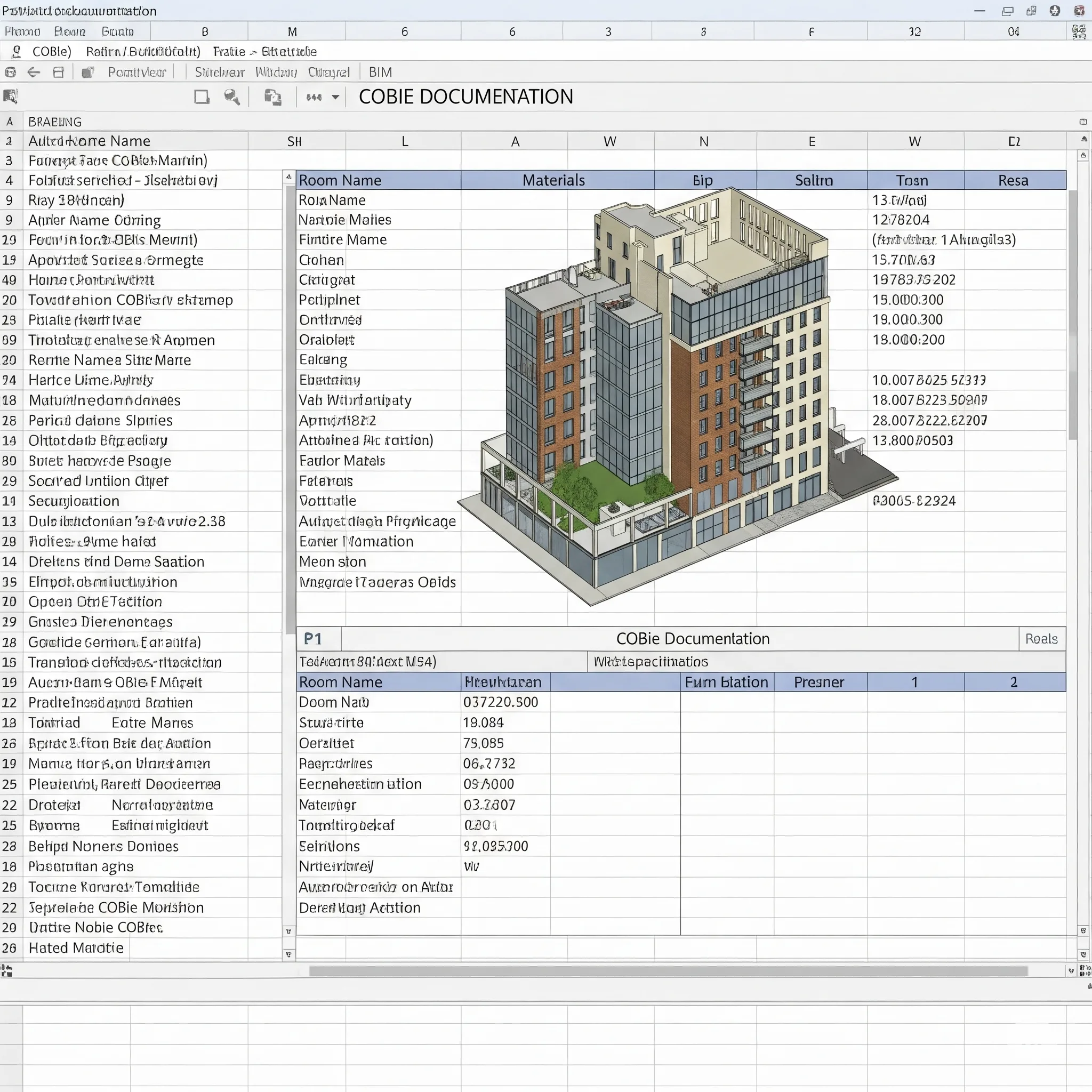Open the Stitelwar menu item

click(x=219, y=73)
